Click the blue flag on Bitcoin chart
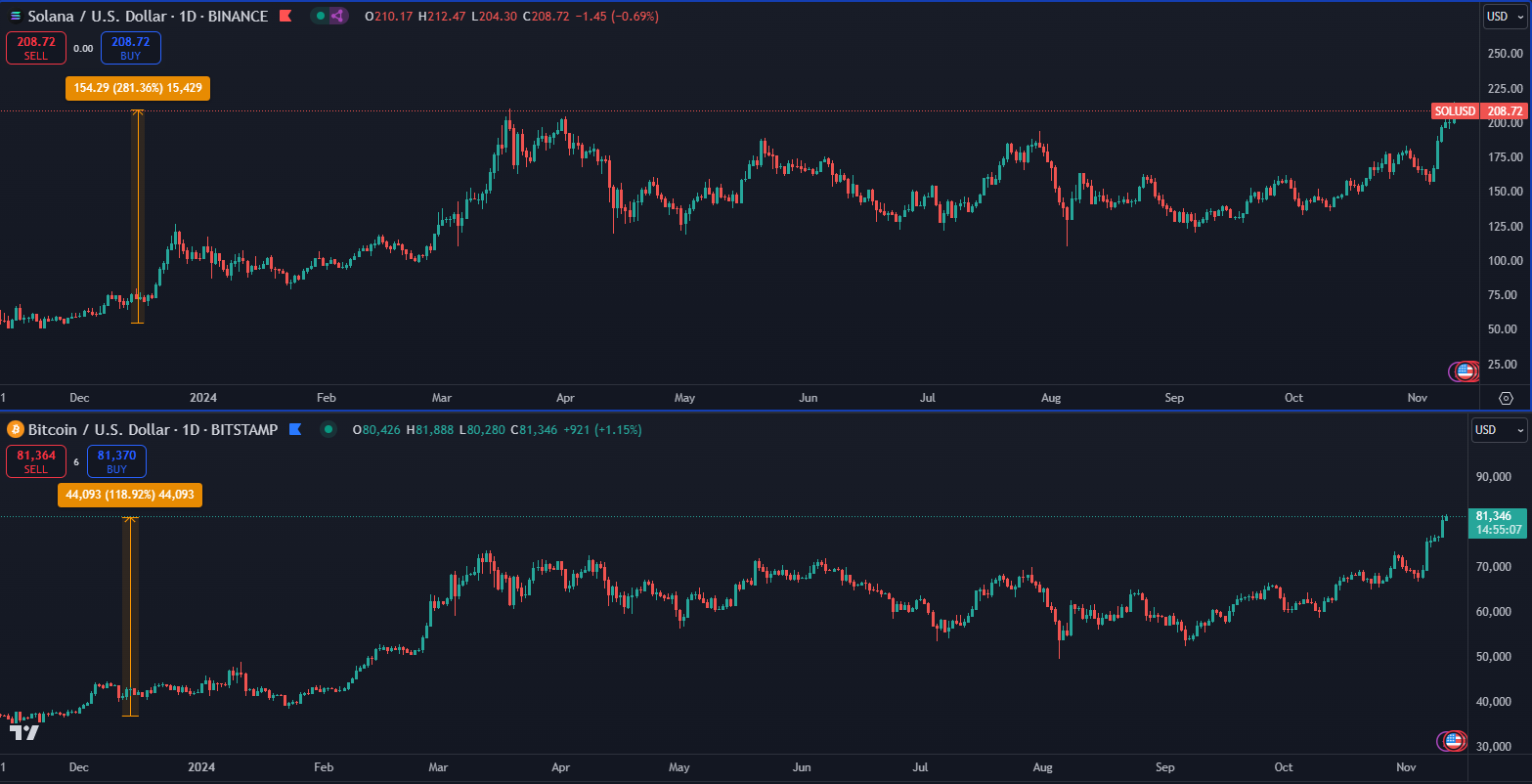 (295, 429)
